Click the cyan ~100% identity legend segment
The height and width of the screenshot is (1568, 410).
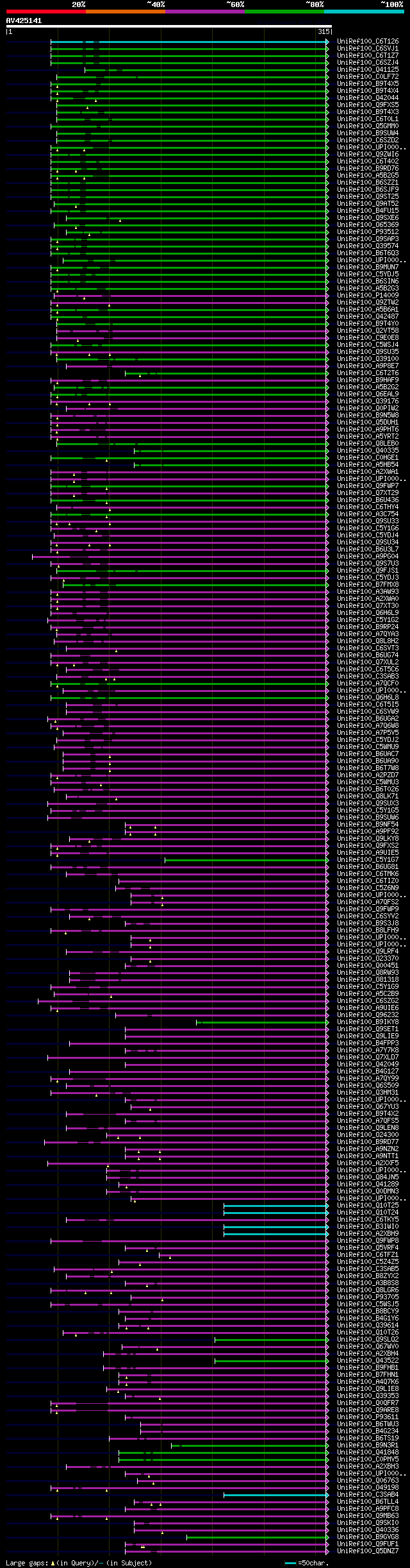tap(364, 12)
